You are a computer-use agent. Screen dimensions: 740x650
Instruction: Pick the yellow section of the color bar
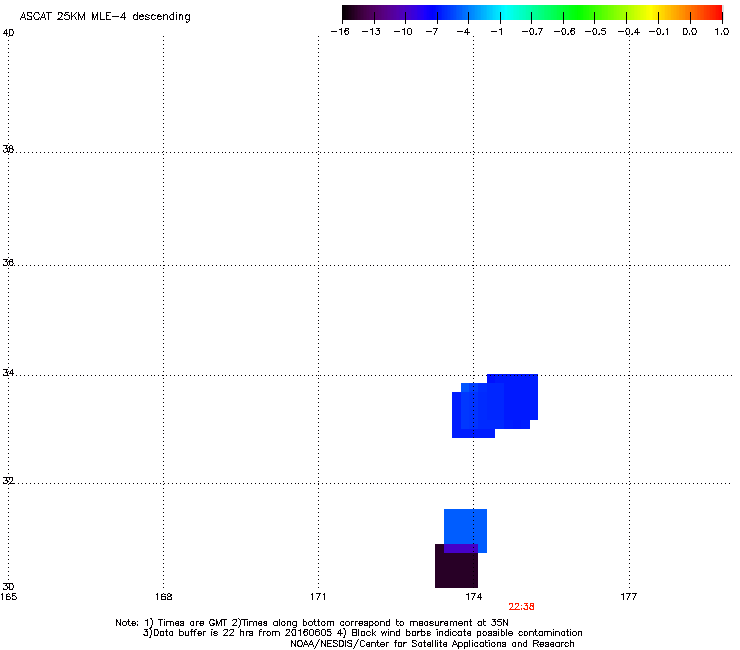point(651,13)
